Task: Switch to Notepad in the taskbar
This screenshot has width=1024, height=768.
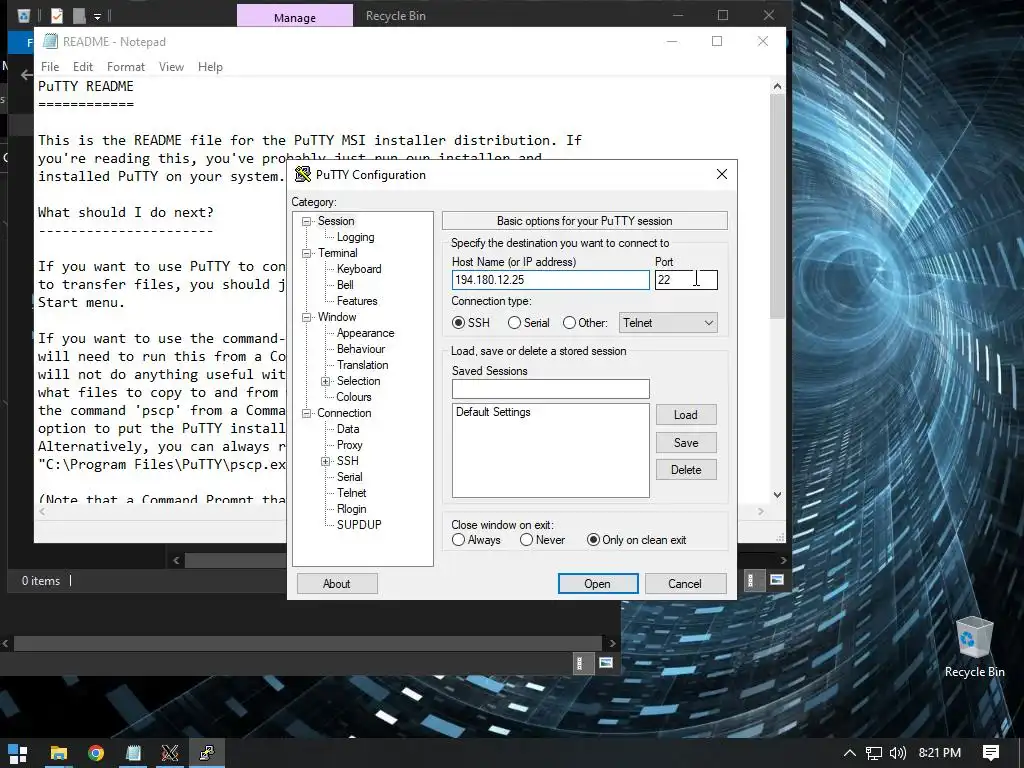Action: pyautogui.click(x=133, y=753)
